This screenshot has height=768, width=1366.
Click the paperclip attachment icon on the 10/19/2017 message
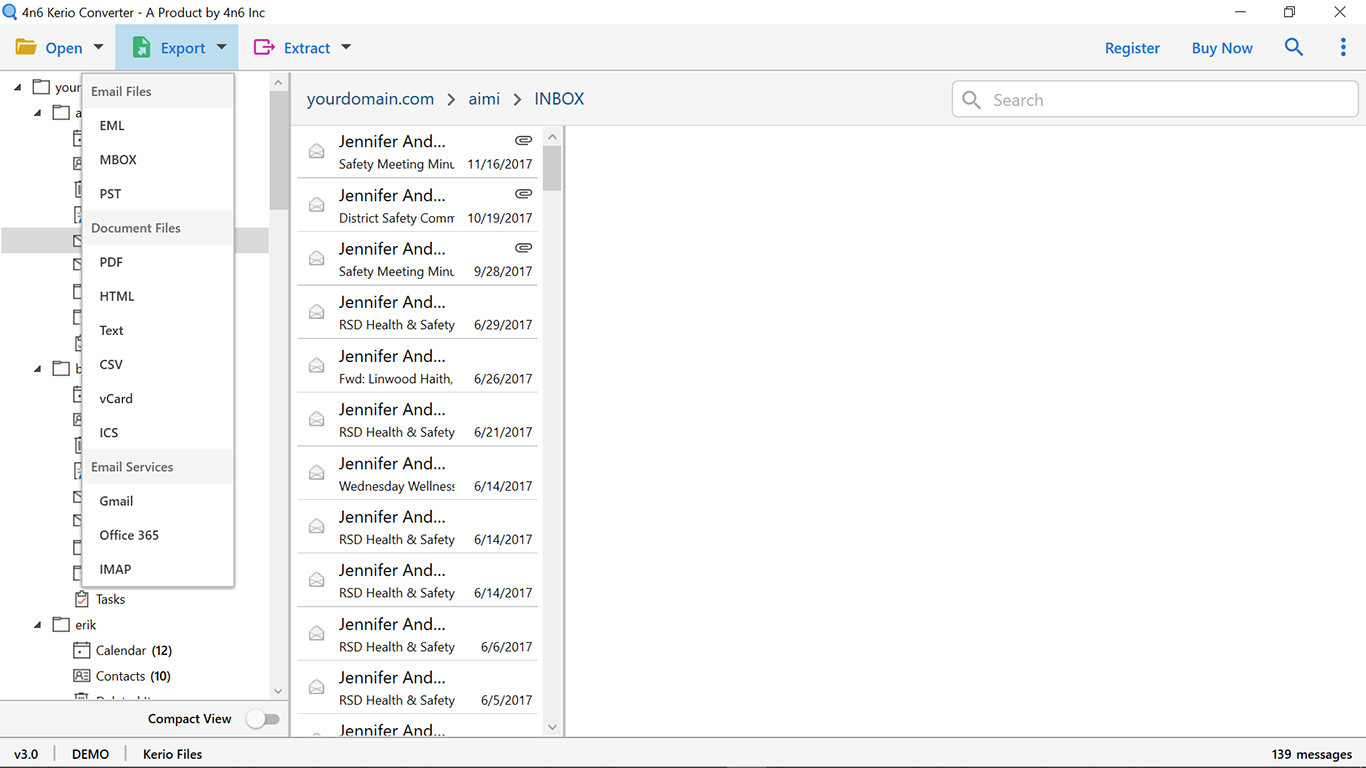pos(523,194)
